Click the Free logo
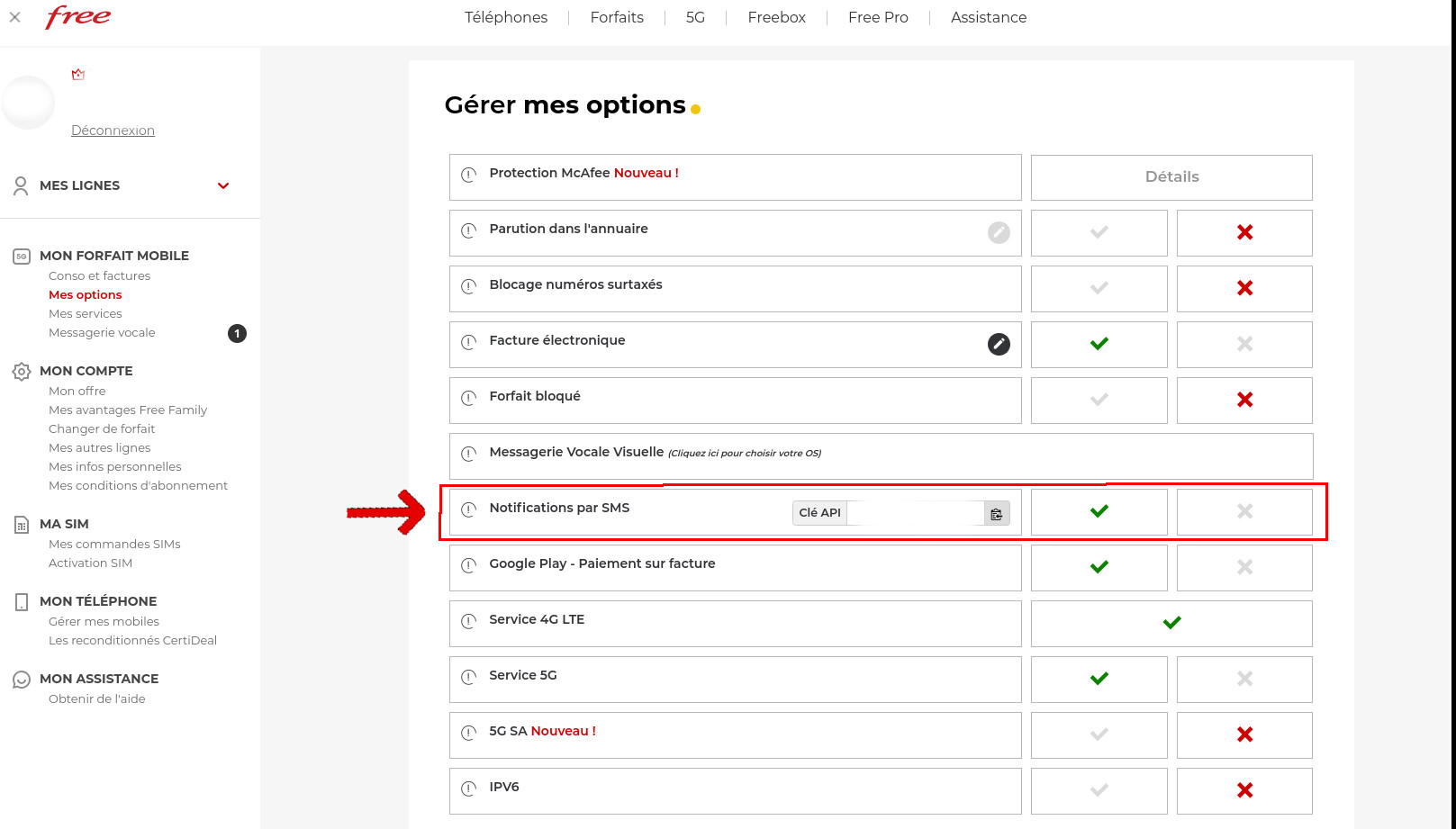 tap(78, 17)
